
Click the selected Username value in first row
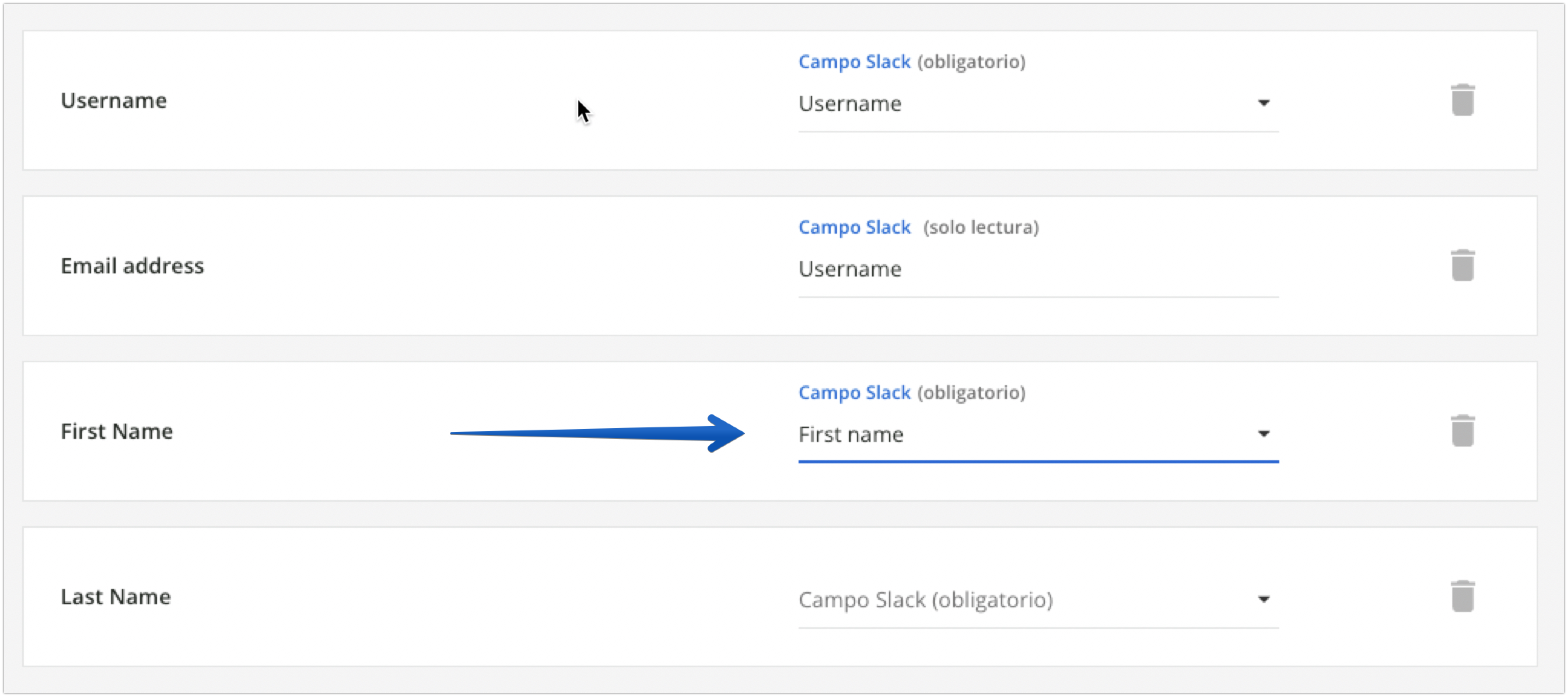pyautogui.click(x=850, y=103)
